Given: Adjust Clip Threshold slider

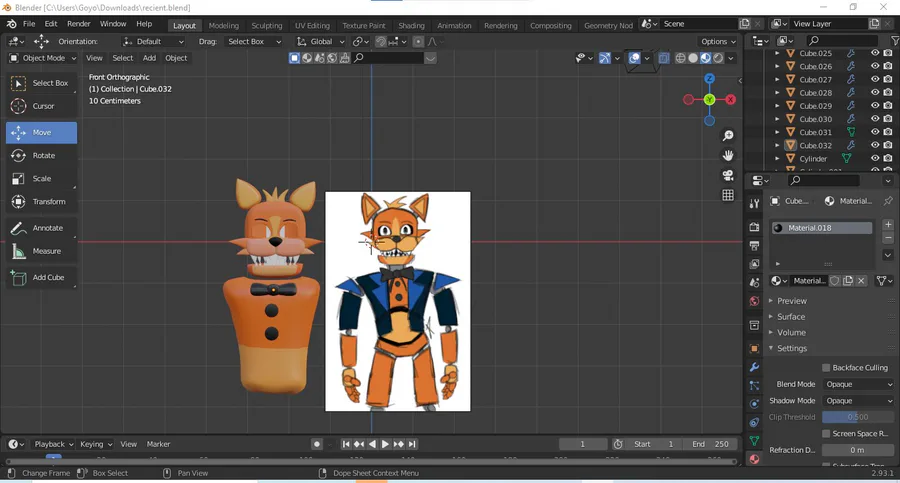Looking at the screenshot, I should [858, 417].
